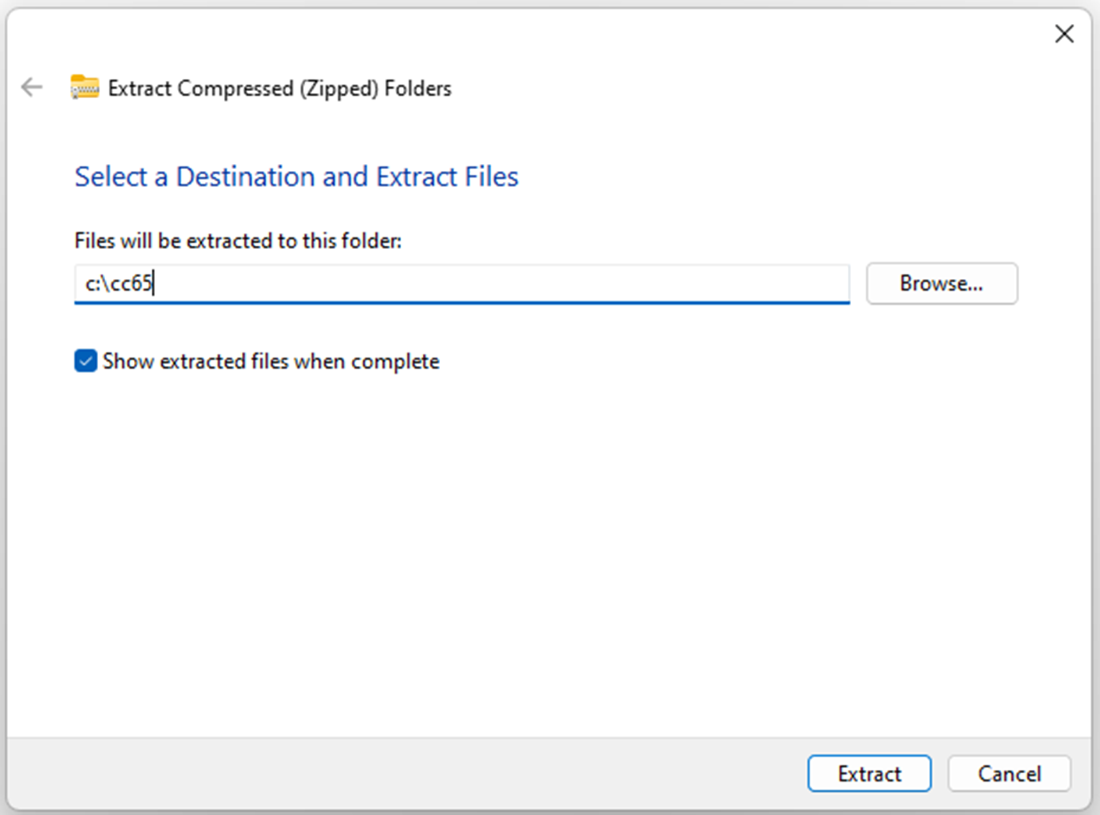Click the "c:\cc65" path text
Viewport: 1100px width, 815px height.
click(x=118, y=284)
